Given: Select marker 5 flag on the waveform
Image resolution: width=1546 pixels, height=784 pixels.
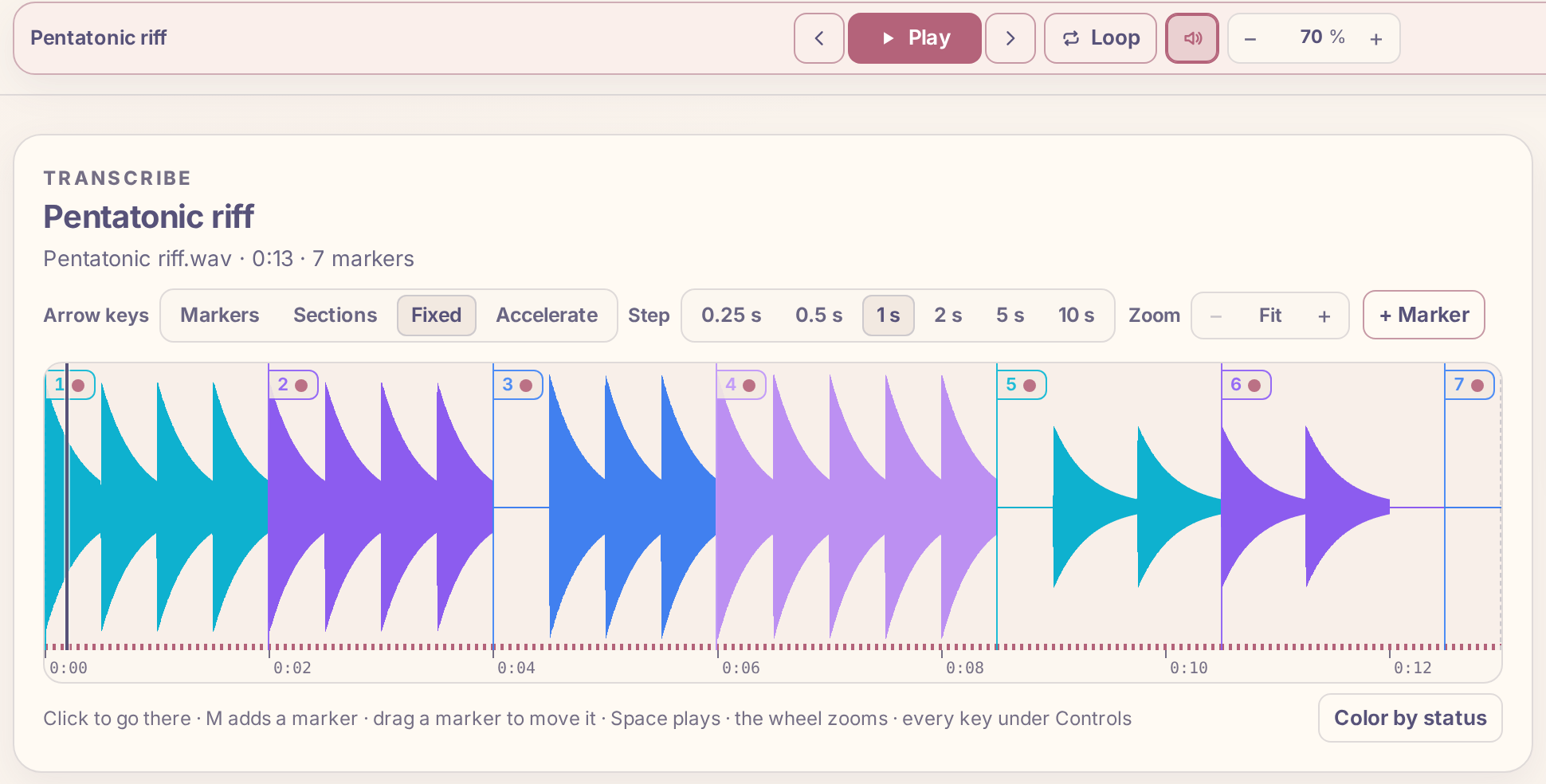Looking at the screenshot, I should [x=1022, y=385].
